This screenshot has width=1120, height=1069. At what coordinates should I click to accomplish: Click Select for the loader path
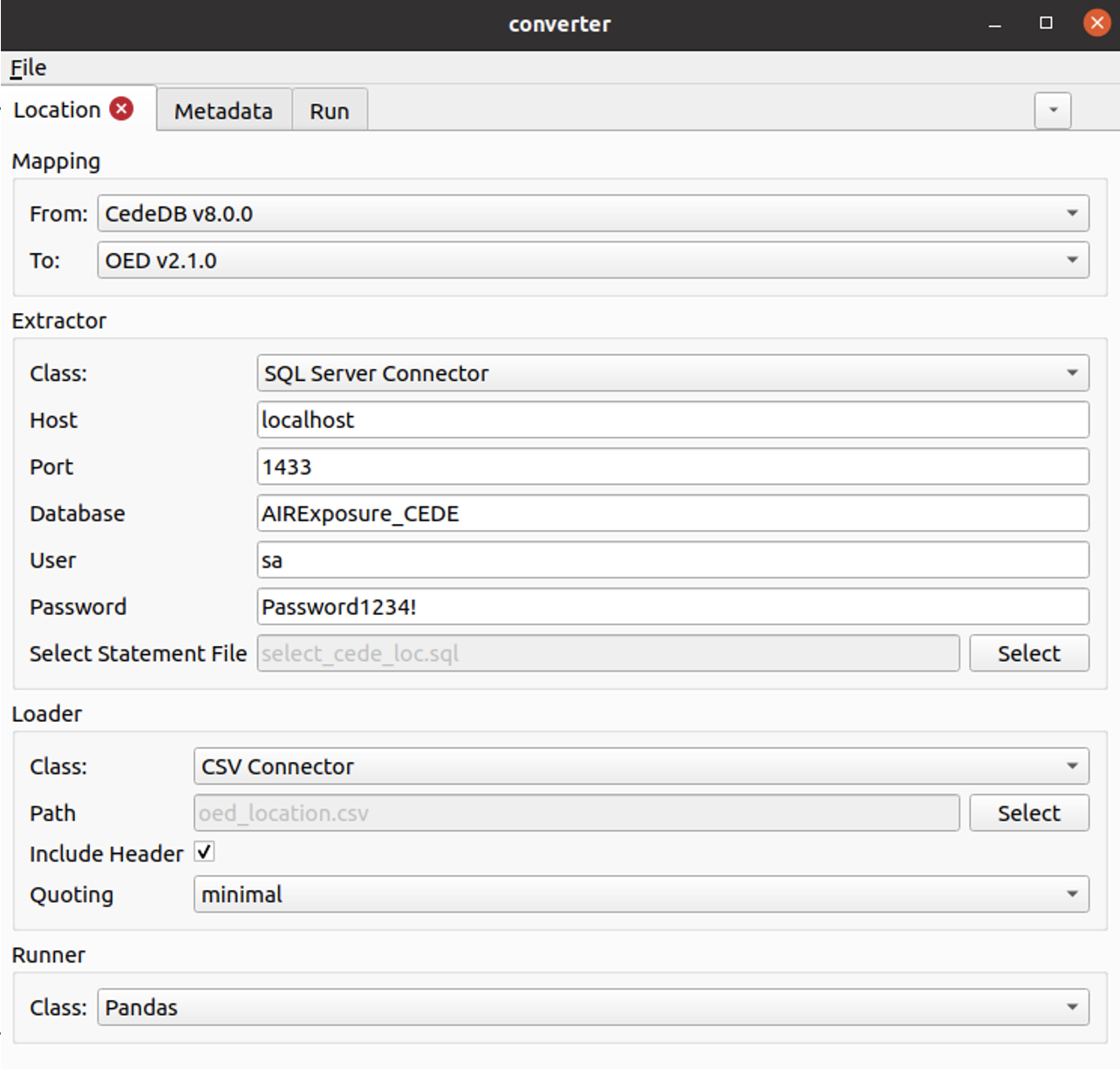(x=1029, y=813)
